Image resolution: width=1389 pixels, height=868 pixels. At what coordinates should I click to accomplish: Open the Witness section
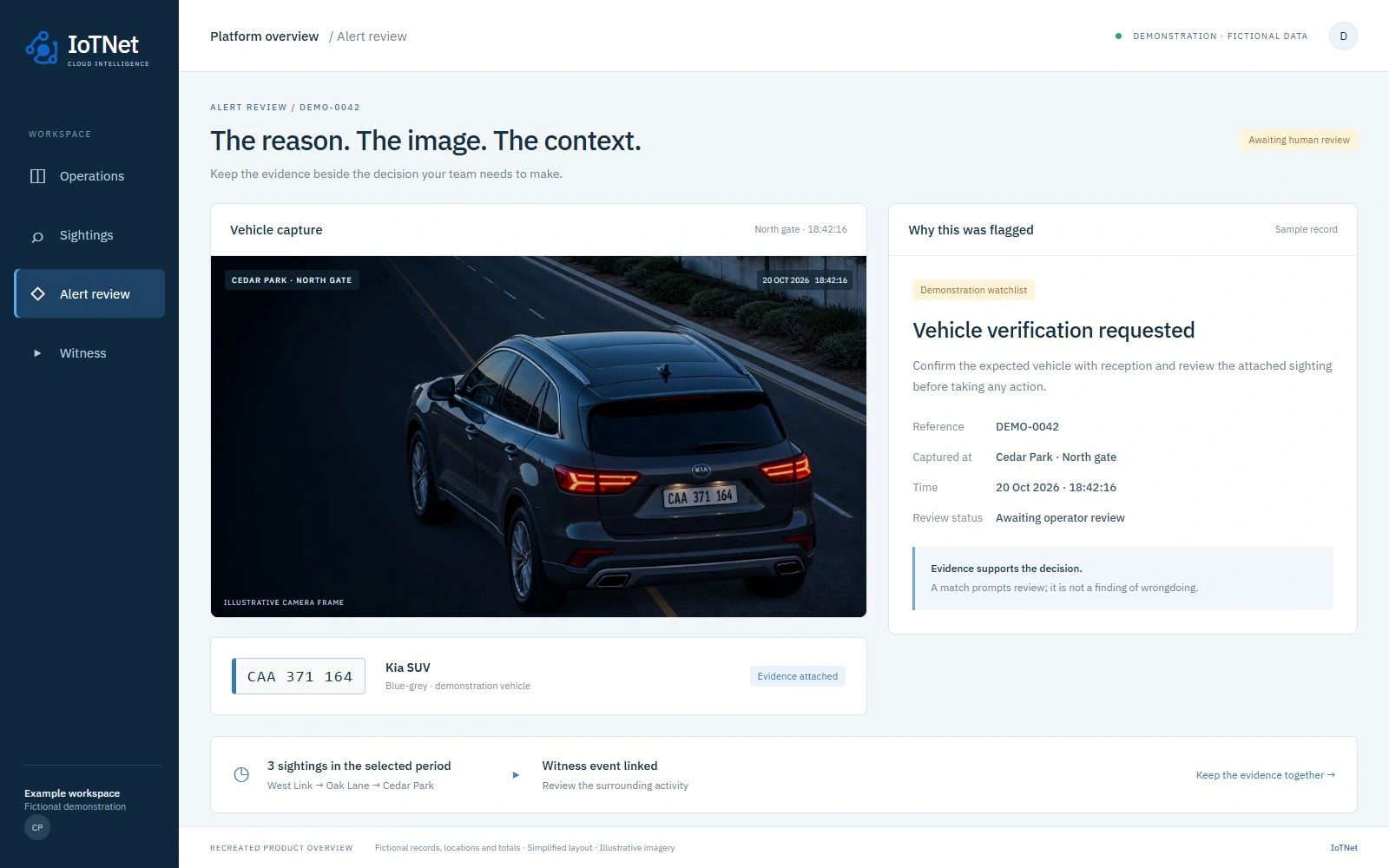coord(89,353)
